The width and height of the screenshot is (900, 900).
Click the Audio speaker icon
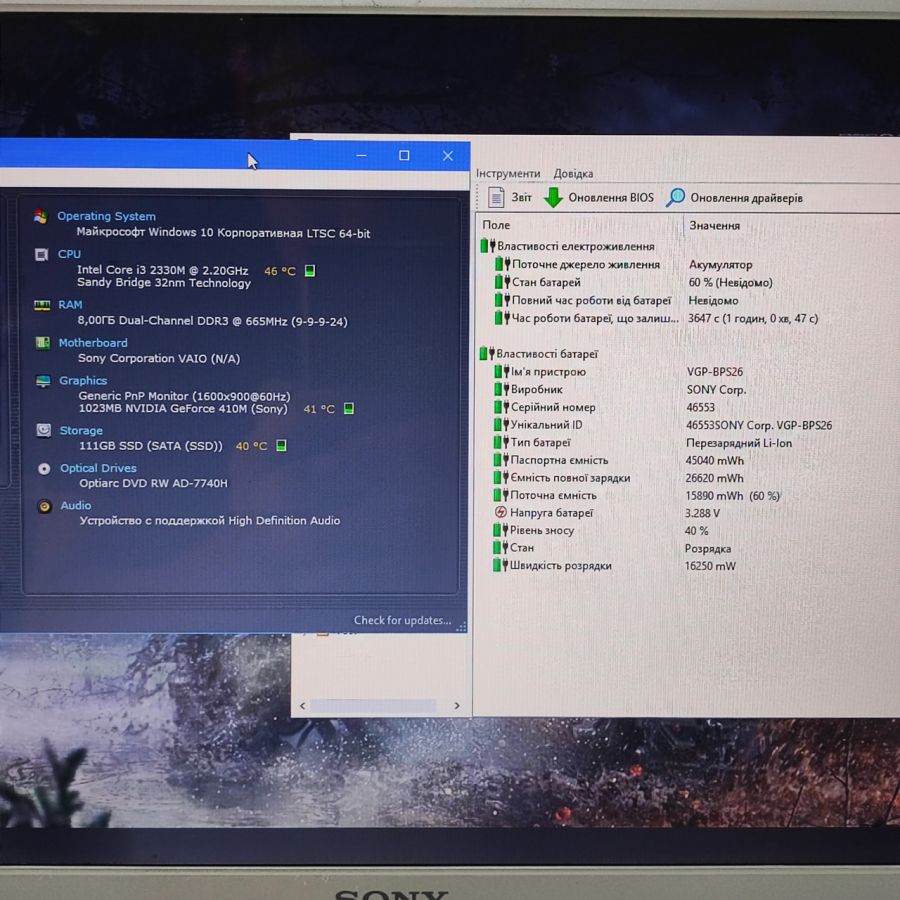pyautogui.click(x=44, y=506)
